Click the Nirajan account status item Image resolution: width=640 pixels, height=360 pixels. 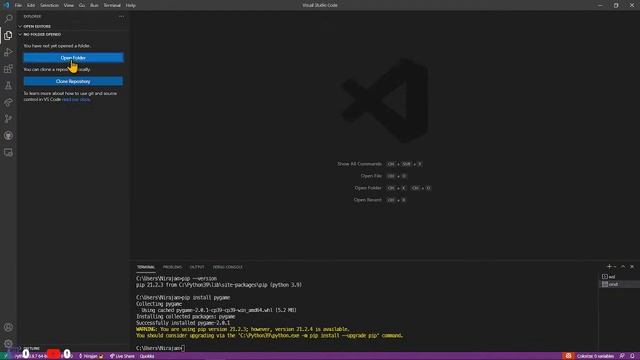point(91,356)
